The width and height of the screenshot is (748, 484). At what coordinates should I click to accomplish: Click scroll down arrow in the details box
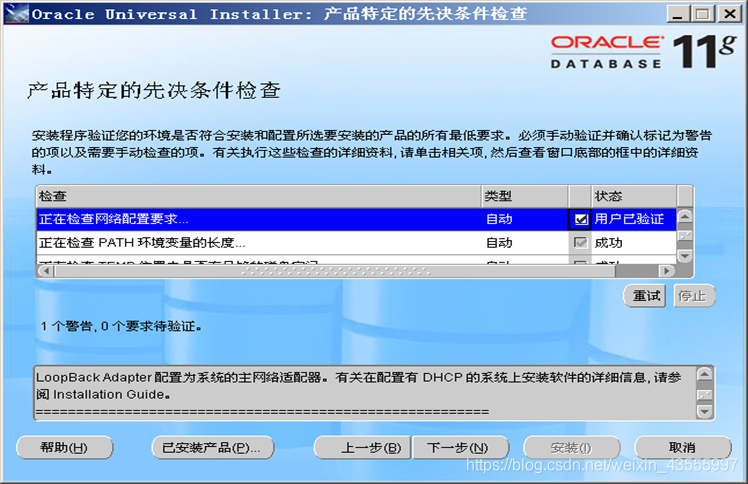coord(705,411)
